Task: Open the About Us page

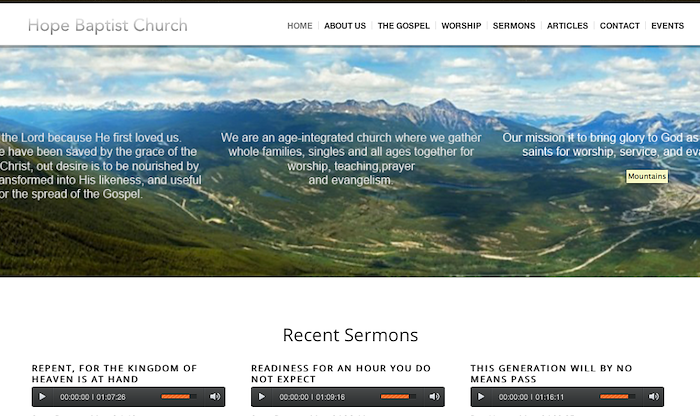Action: pyautogui.click(x=345, y=26)
